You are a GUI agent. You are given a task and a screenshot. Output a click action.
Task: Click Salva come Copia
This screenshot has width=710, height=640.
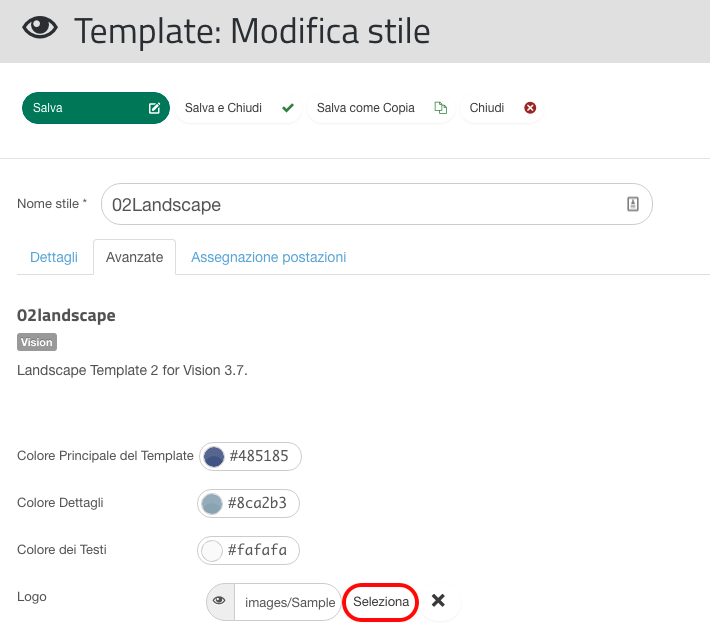coord(381,108)
